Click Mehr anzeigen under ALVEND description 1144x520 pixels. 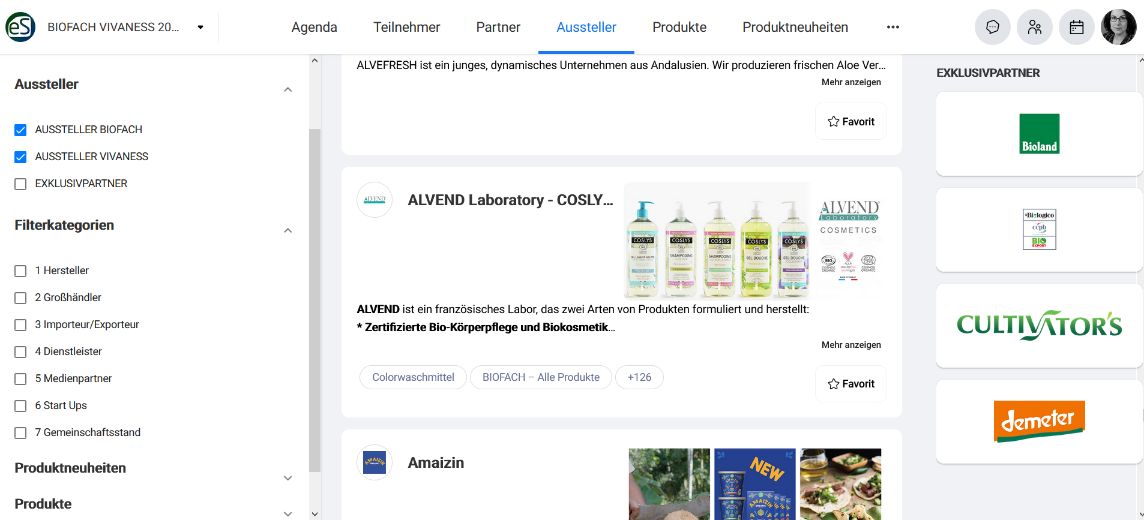coord(851,344)
